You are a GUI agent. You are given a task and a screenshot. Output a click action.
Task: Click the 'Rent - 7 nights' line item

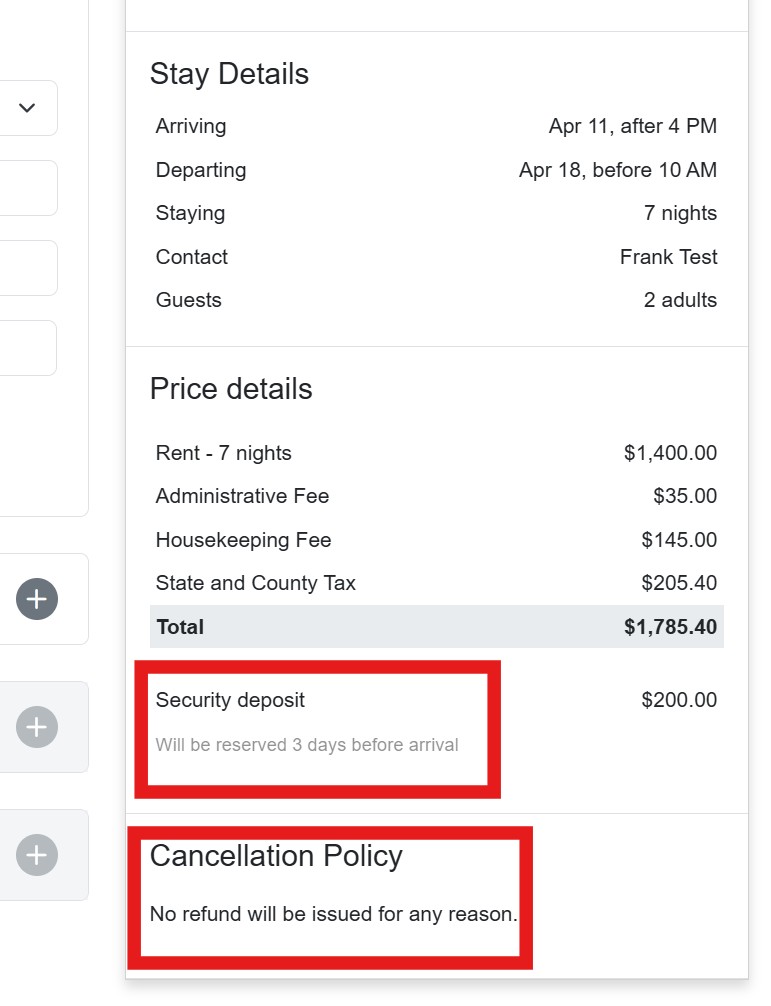[224, 453]
